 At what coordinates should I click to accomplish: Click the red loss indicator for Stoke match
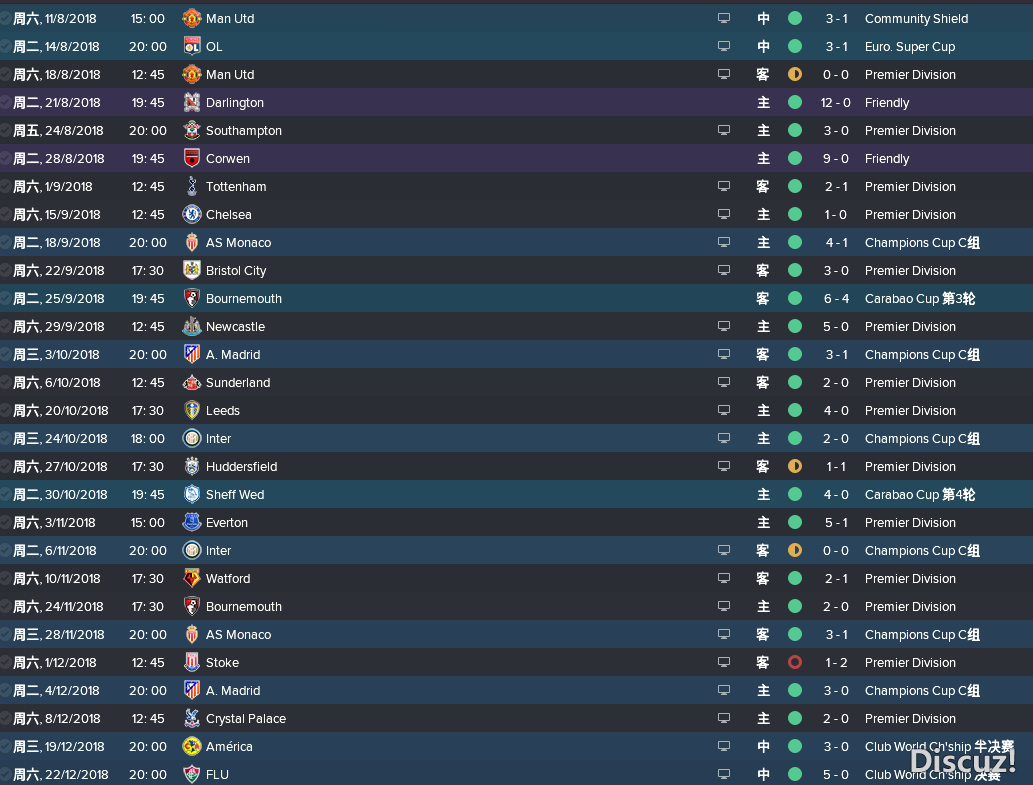[x=795, y=663]
